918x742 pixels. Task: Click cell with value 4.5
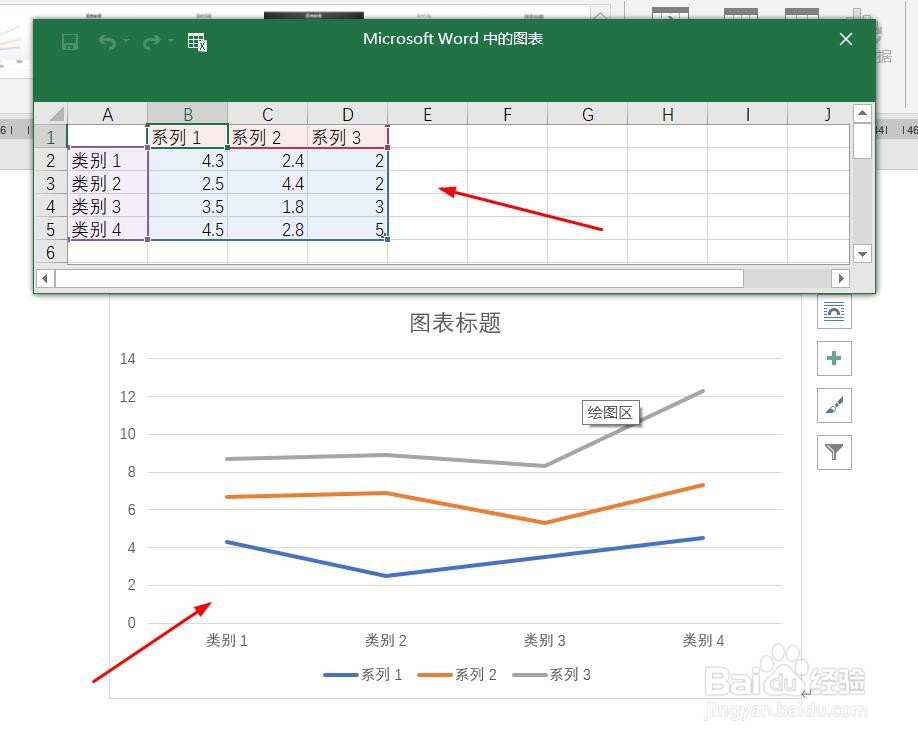pyautogui.click(x=187, y=229)
